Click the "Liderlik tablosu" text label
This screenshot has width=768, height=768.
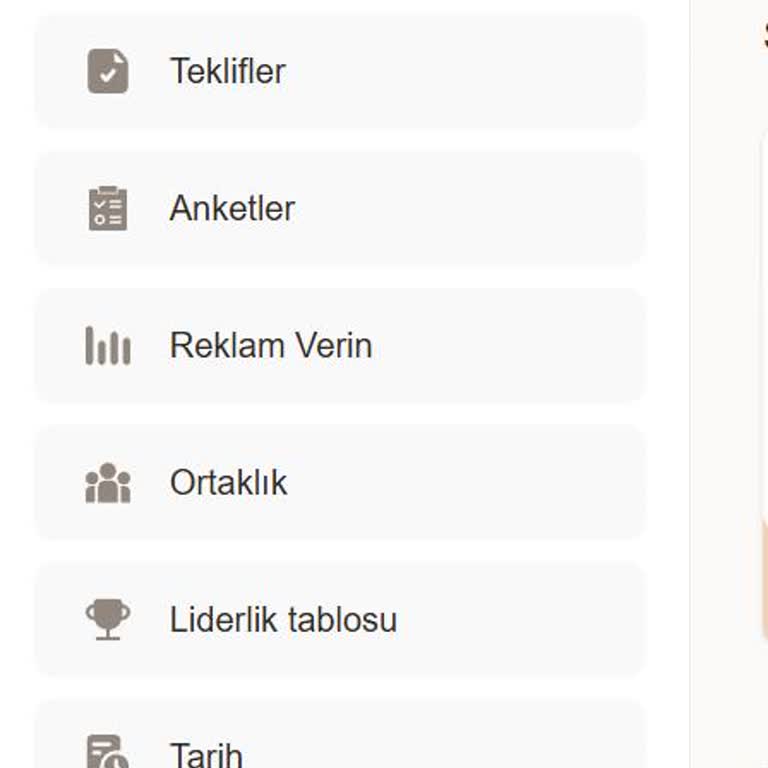[x=283, y=620]
